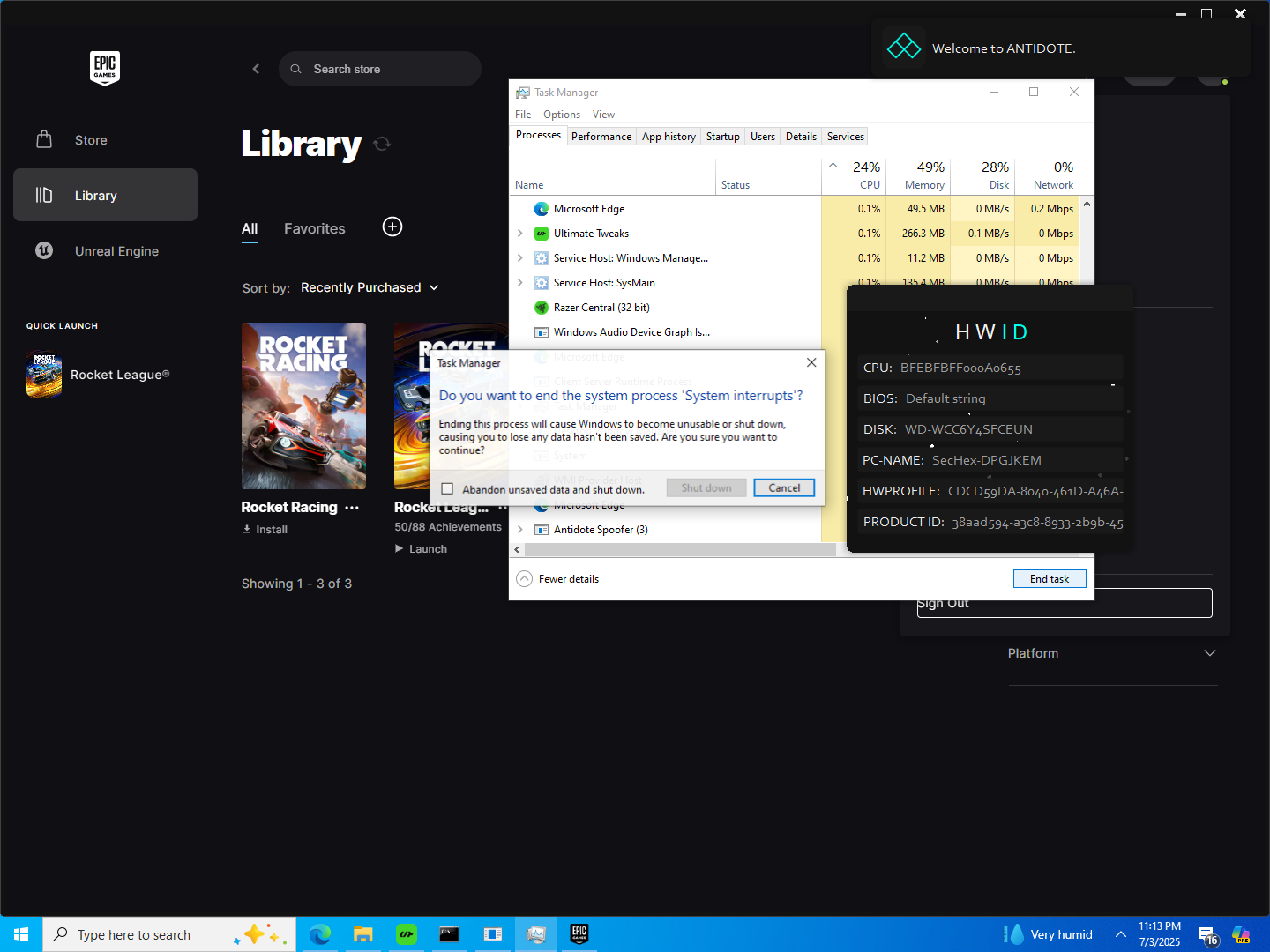This screenshot has height=952, width=1270.
Task: Open the notification center icon
Action: [x=1207, y=935]
